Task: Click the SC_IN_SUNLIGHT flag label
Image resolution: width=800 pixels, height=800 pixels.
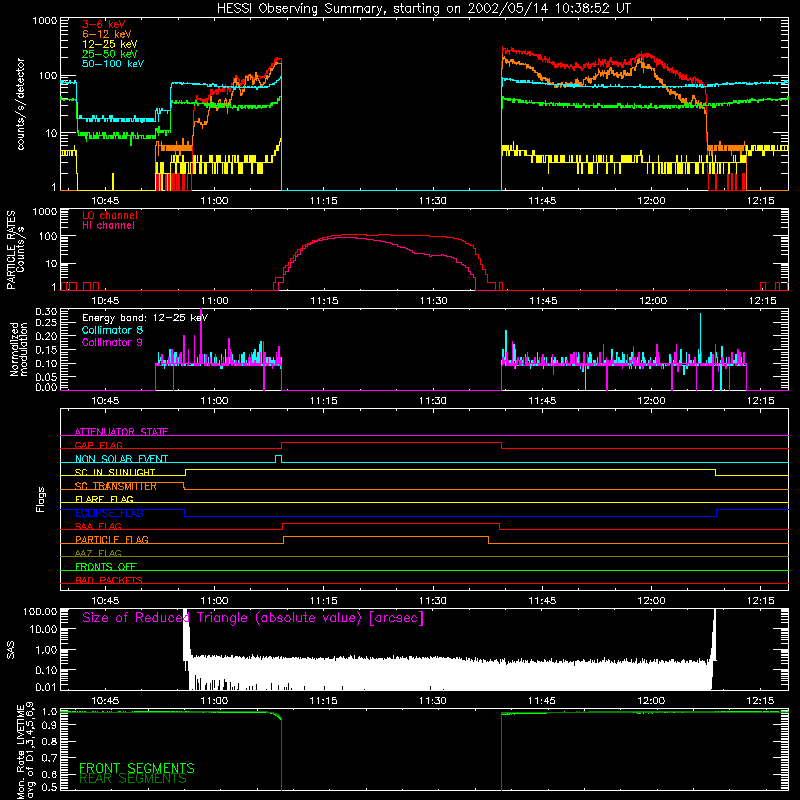Action: pyautogui.click(x=115, y=472)
